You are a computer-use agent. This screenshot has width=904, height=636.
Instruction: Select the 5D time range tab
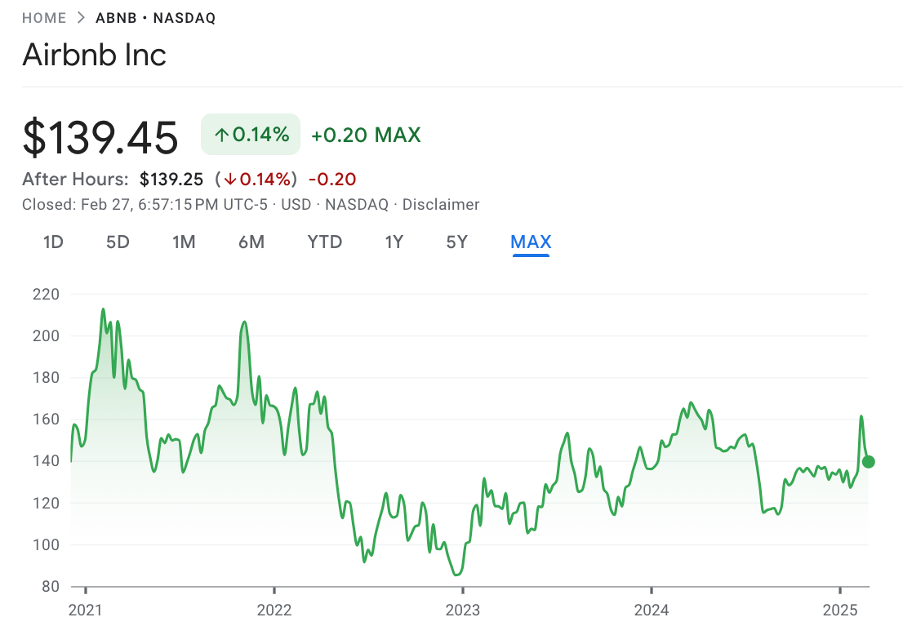(x=118, y=242)
